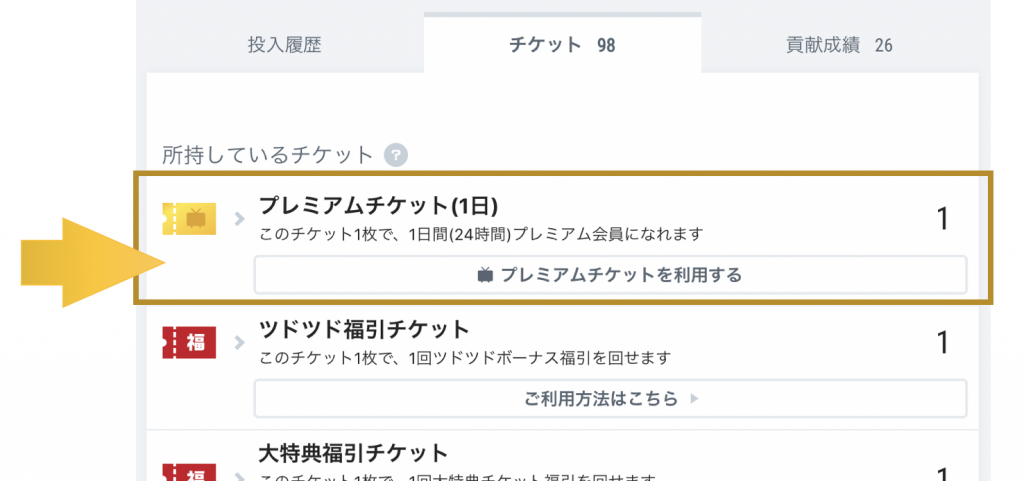Screen dimensions: 1024x481
Task: Click the ツドツドボーナス福引 description text
Action: coord(464,358)
